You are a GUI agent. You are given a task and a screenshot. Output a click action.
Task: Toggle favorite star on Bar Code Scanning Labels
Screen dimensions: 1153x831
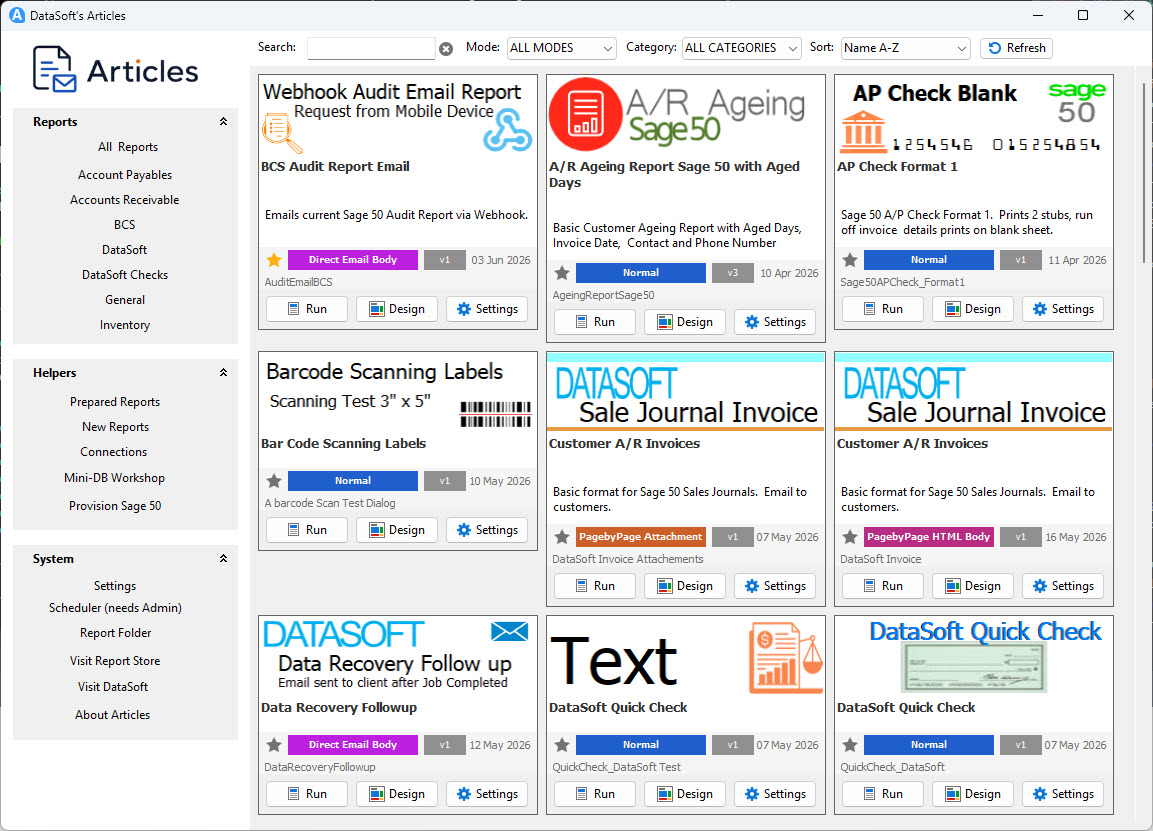(x=274, y=481)
